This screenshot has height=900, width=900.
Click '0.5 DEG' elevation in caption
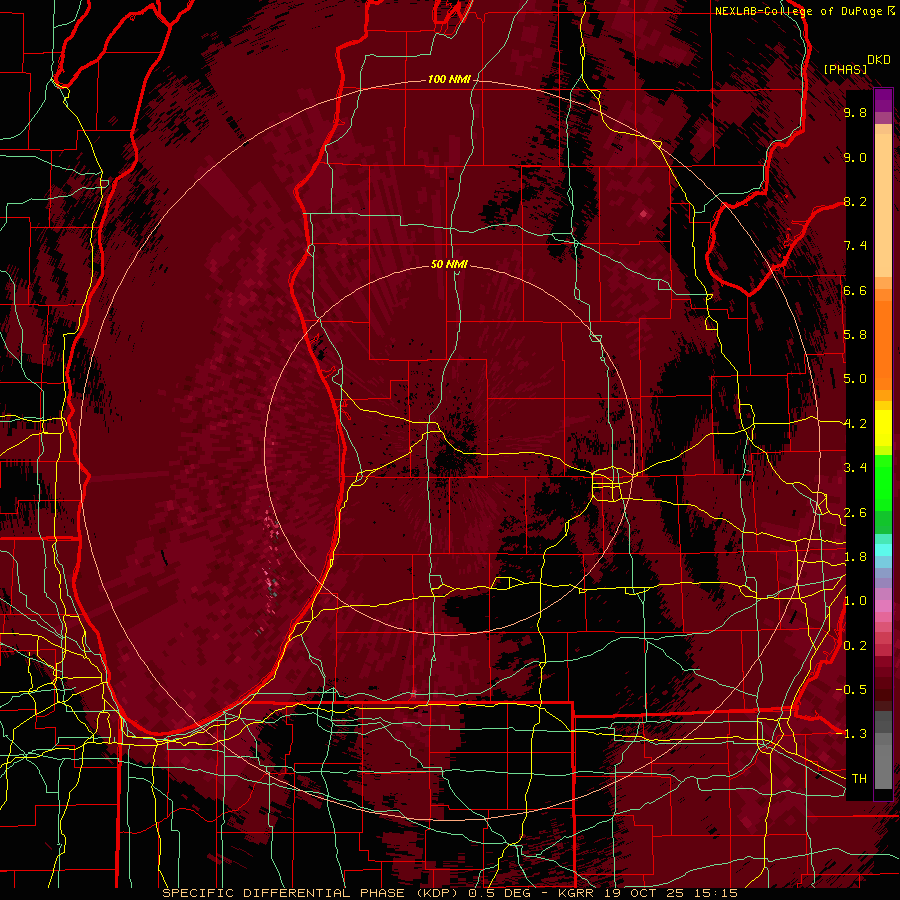click(498, 893)
